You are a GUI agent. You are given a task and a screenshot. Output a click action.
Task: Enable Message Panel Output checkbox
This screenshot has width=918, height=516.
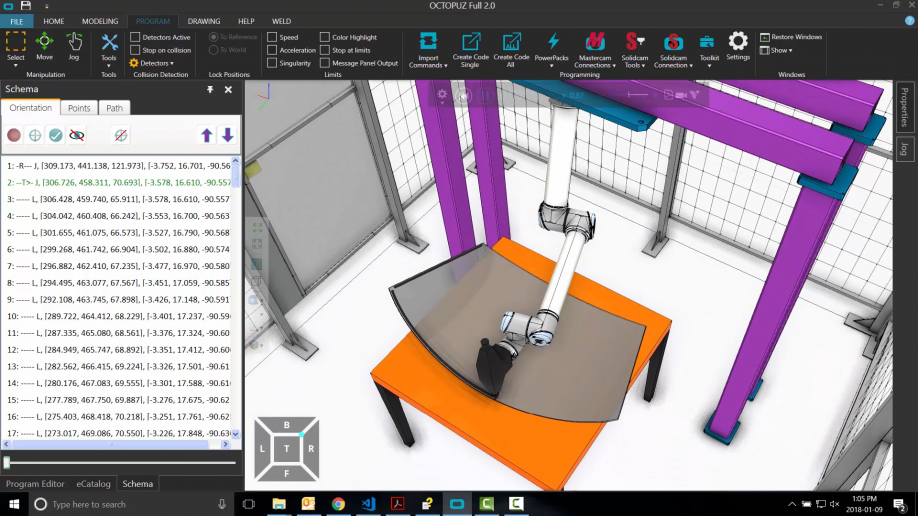click(x=325, y=63)
